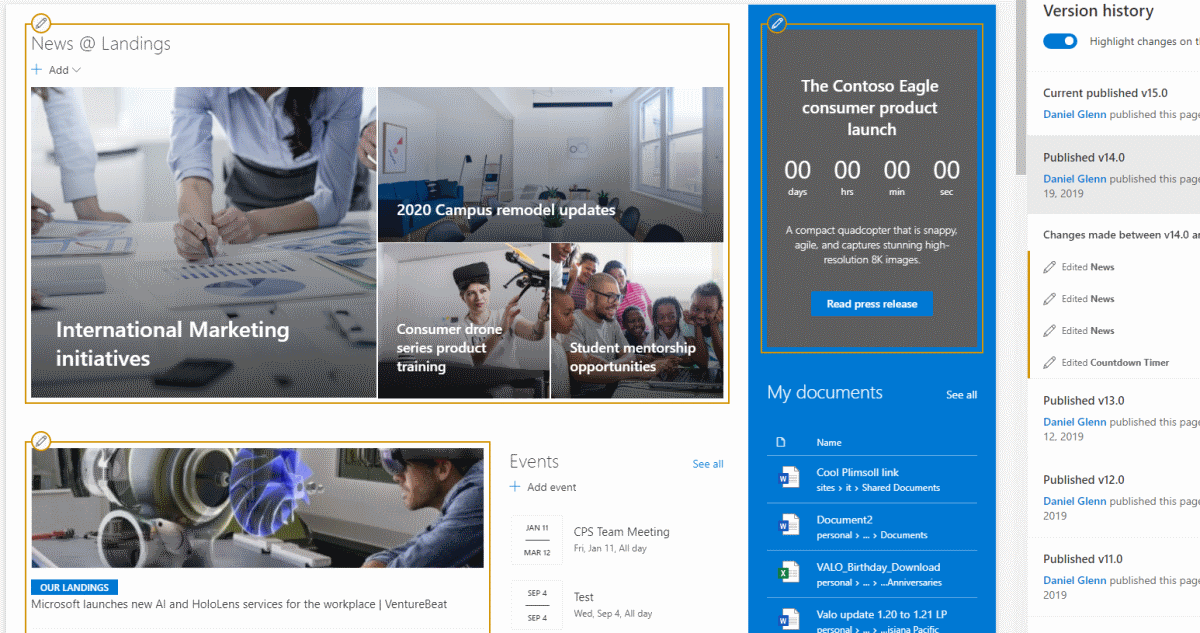Select the CPS Team Meeting event

click(621, 531)
